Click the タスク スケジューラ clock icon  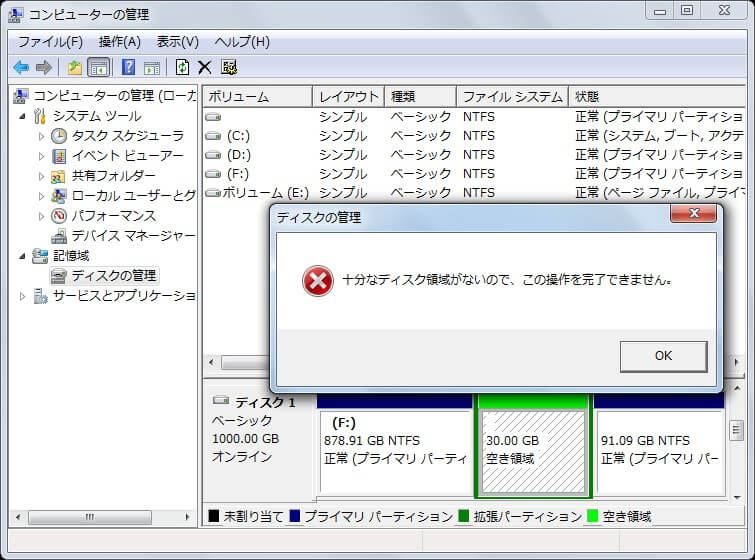tap(59, 136)
